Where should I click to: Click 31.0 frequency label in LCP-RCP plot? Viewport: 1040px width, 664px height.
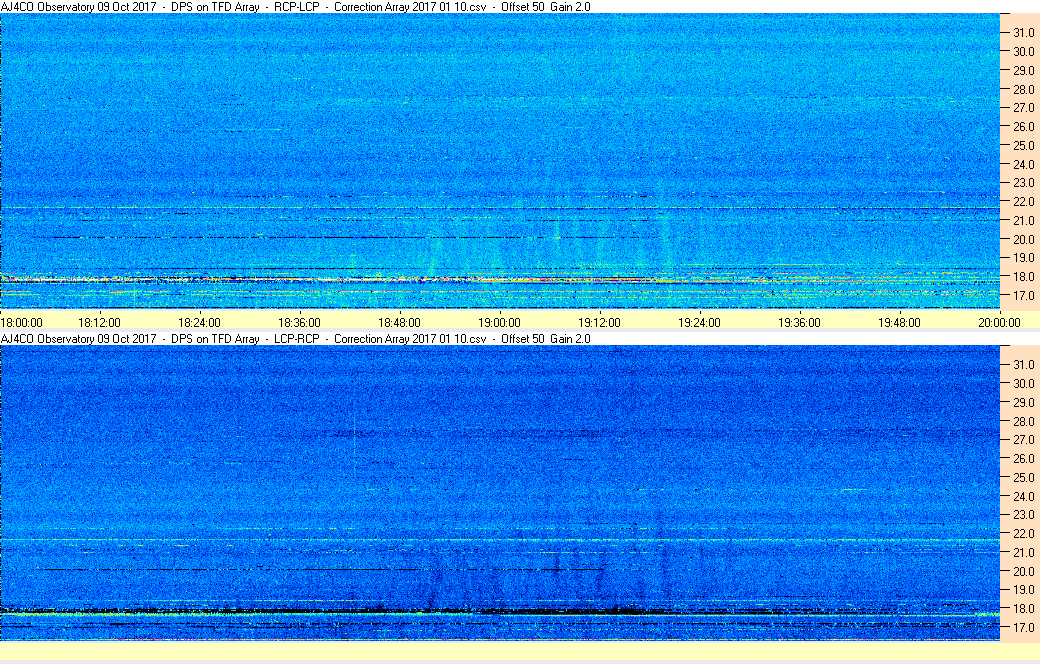[x=1023, y=365]
